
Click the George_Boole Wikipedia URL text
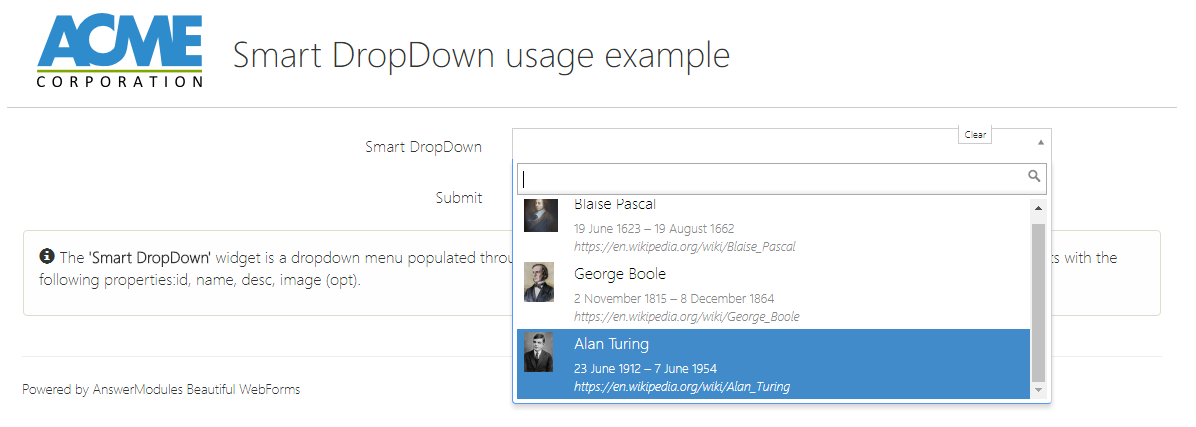tap(686, 317)
